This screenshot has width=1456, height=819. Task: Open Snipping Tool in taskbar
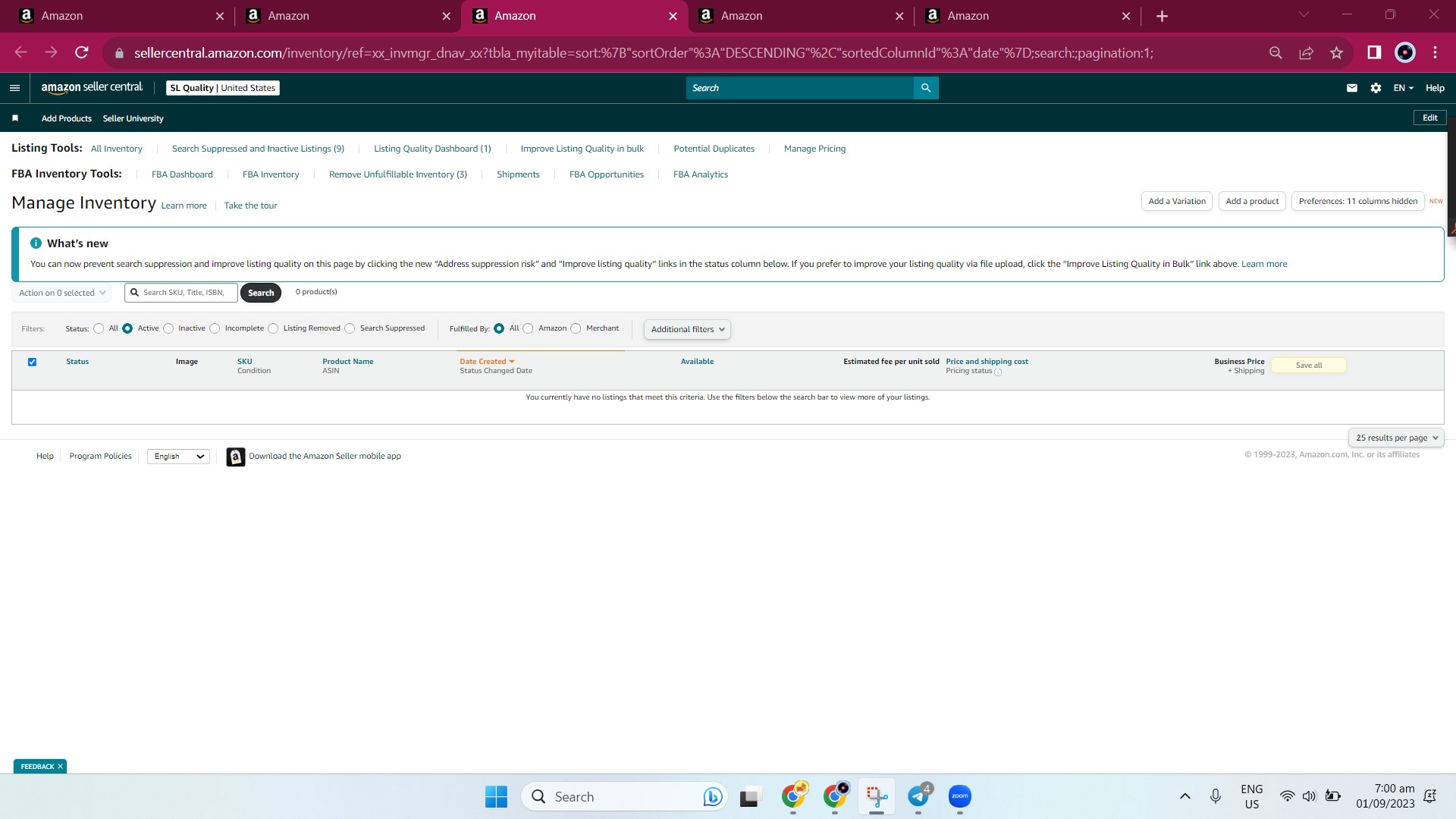tap(877, 796)
